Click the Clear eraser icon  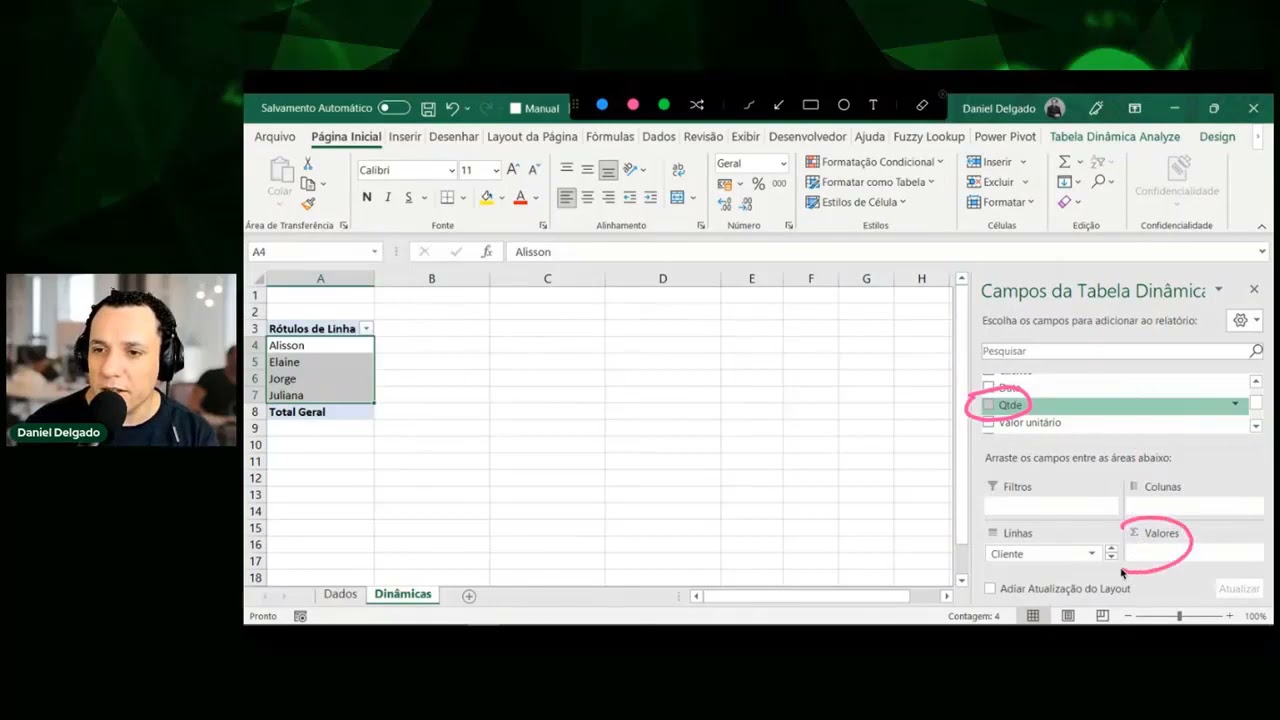tap(1064, 202)
